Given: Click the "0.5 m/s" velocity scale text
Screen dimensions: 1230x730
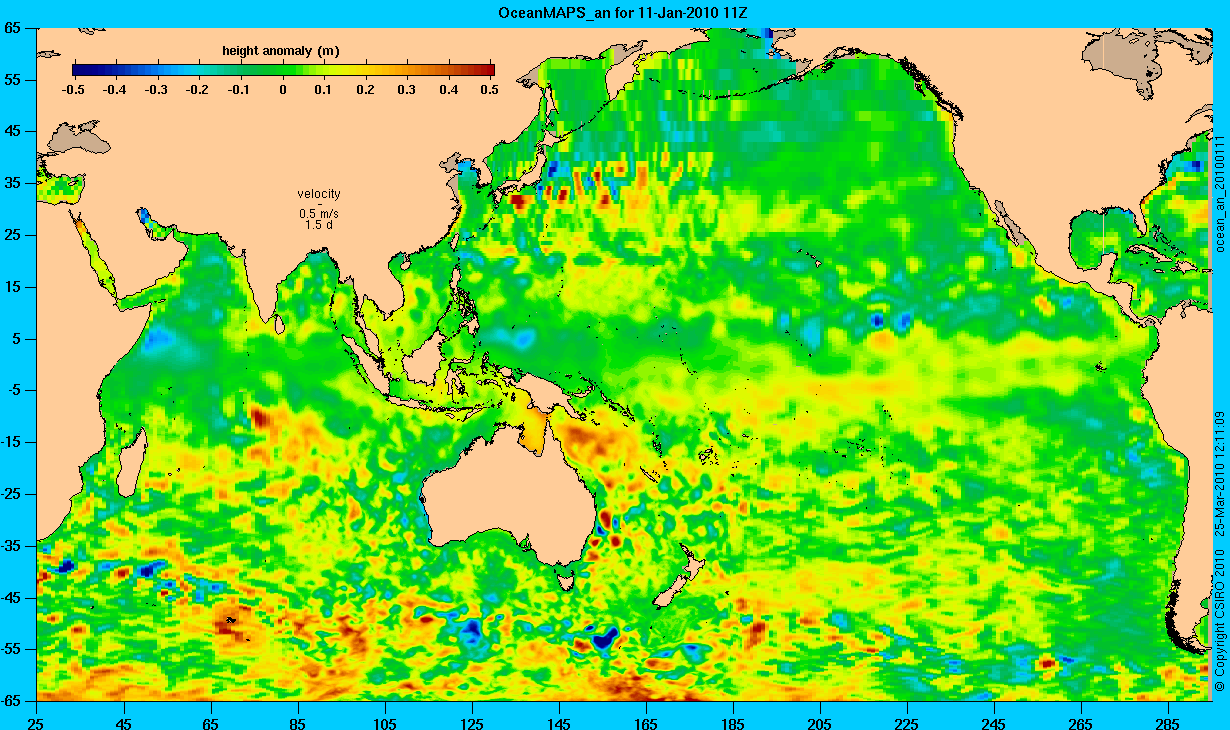Looking at the screenshot, I should pos(319,214).
